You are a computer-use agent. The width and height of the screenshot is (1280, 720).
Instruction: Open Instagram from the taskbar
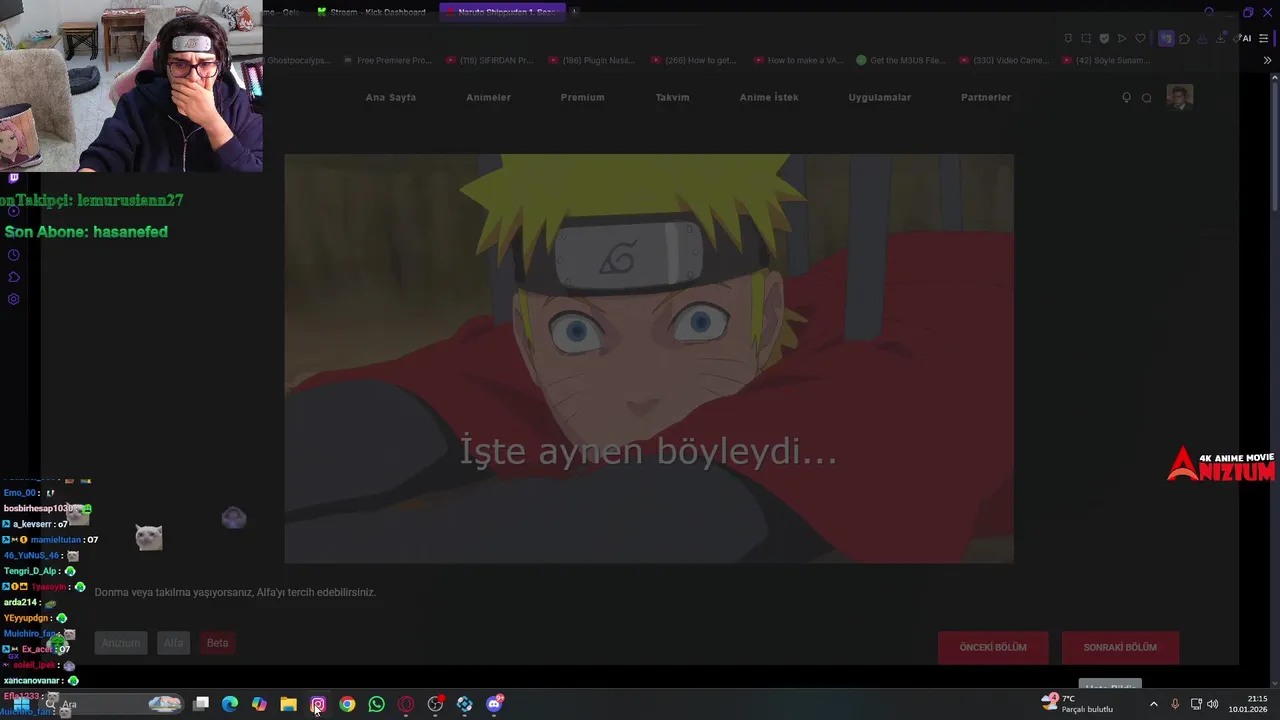point(318,704)
